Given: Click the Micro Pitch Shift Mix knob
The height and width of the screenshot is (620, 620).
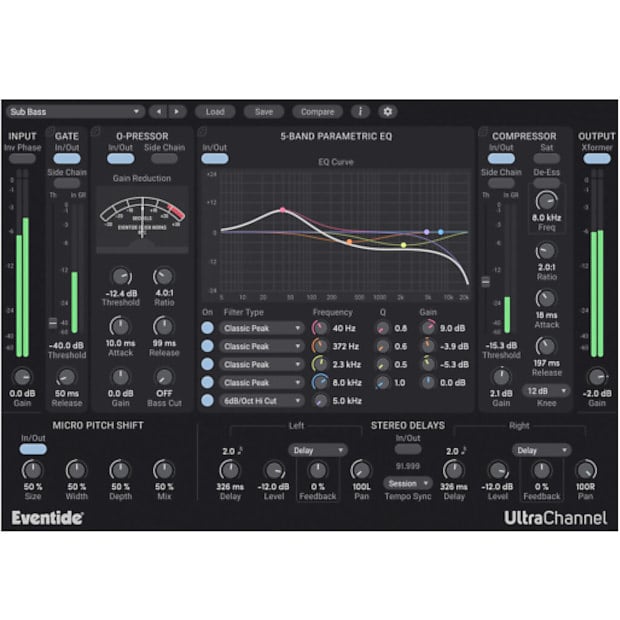Looking at the screenshot, I should [164, 471].
